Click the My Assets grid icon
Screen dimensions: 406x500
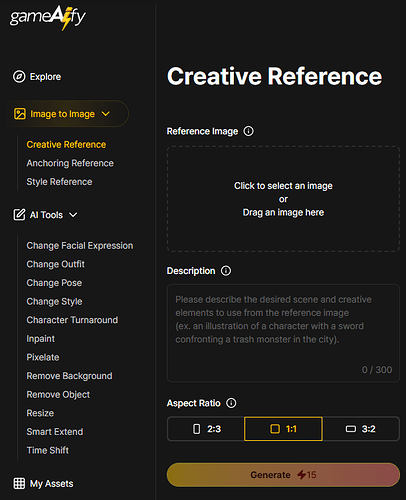19,483
